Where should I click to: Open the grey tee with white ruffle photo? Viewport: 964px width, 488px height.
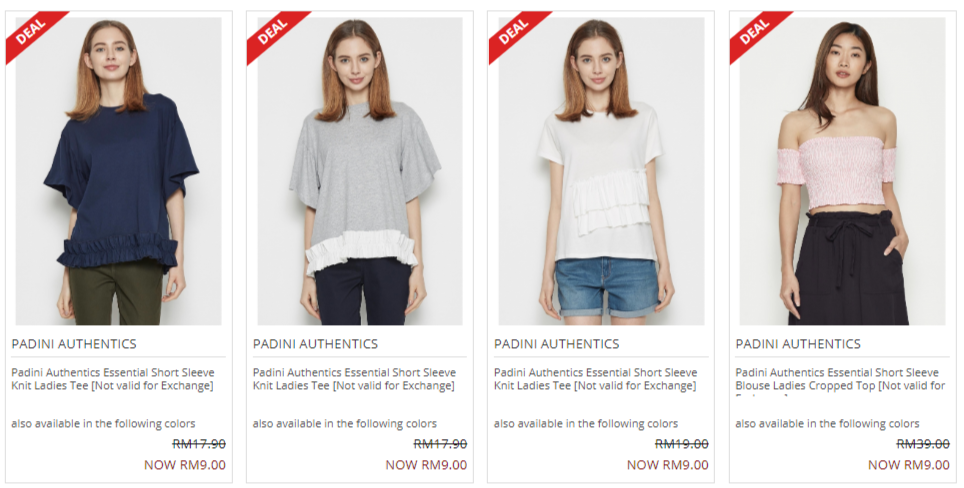tap(360, 171)
